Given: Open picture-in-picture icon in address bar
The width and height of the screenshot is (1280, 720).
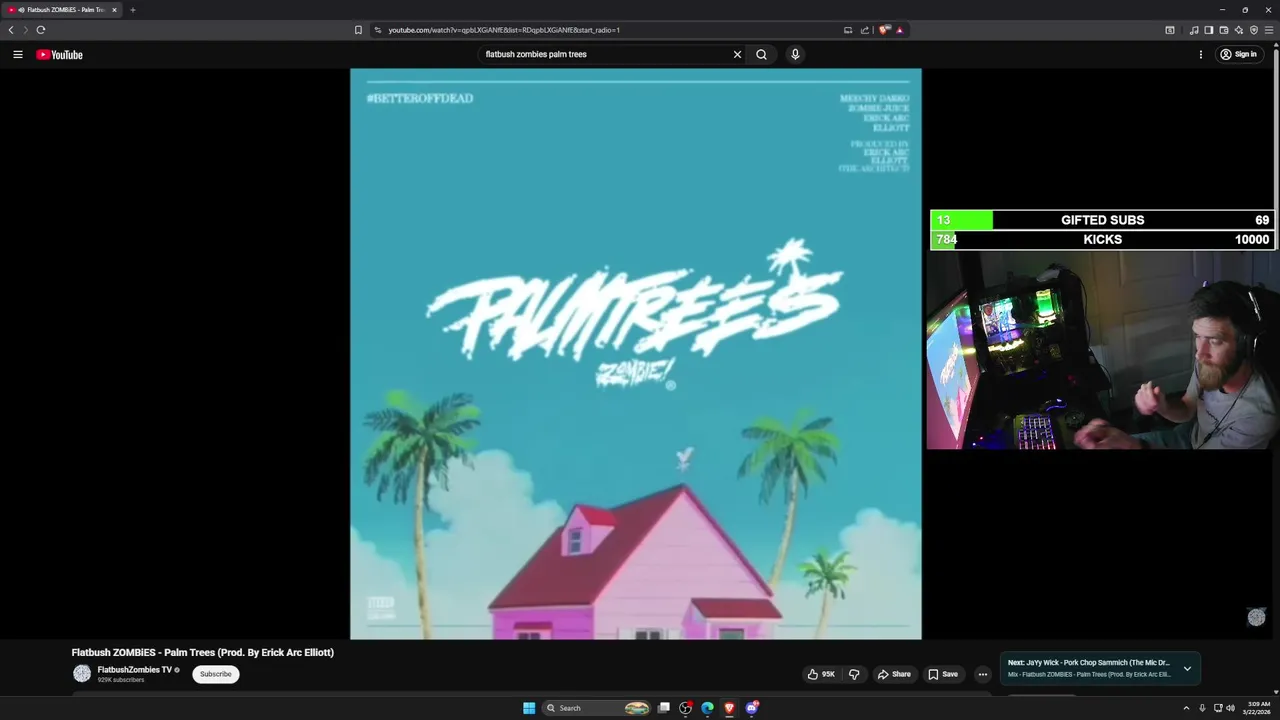Looking at the screenshot, I should 848,30.
